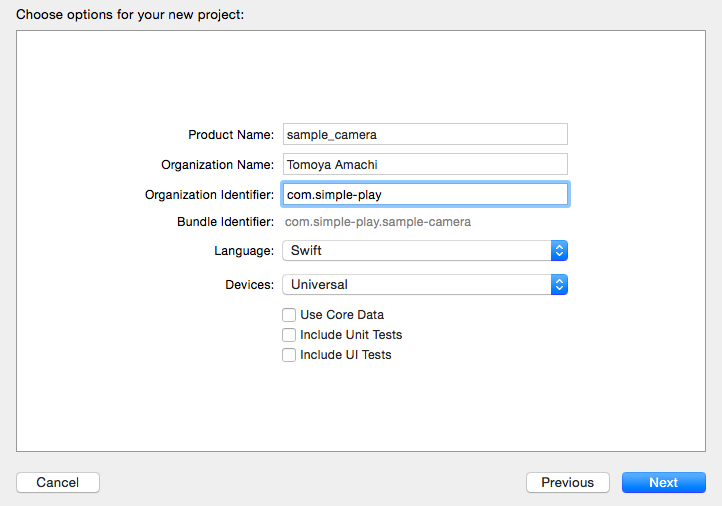Click the "Organization Name:" label

coord(217,165)
